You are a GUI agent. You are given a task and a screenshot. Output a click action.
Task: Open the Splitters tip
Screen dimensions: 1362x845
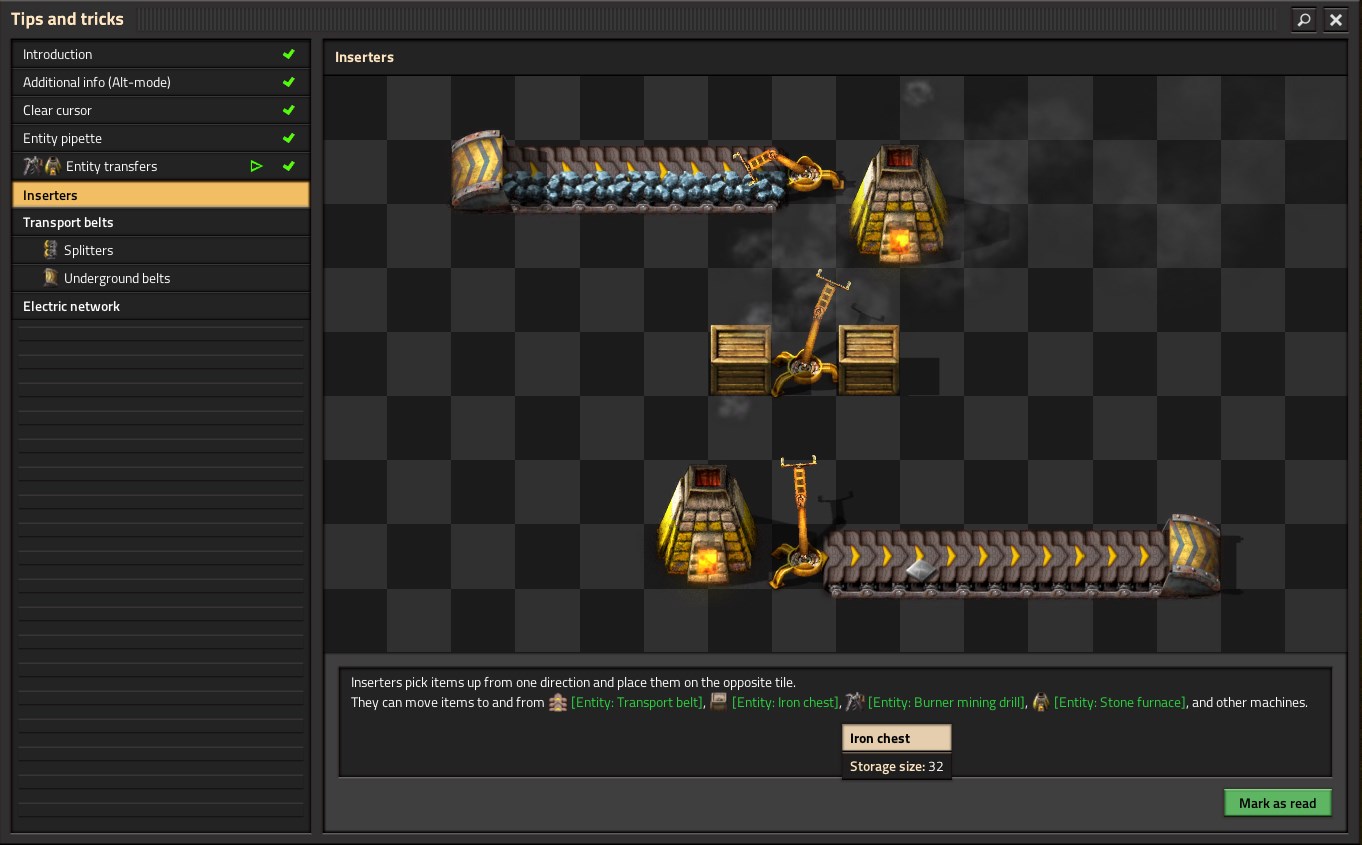pyautogui.click(x=160, y=250)
